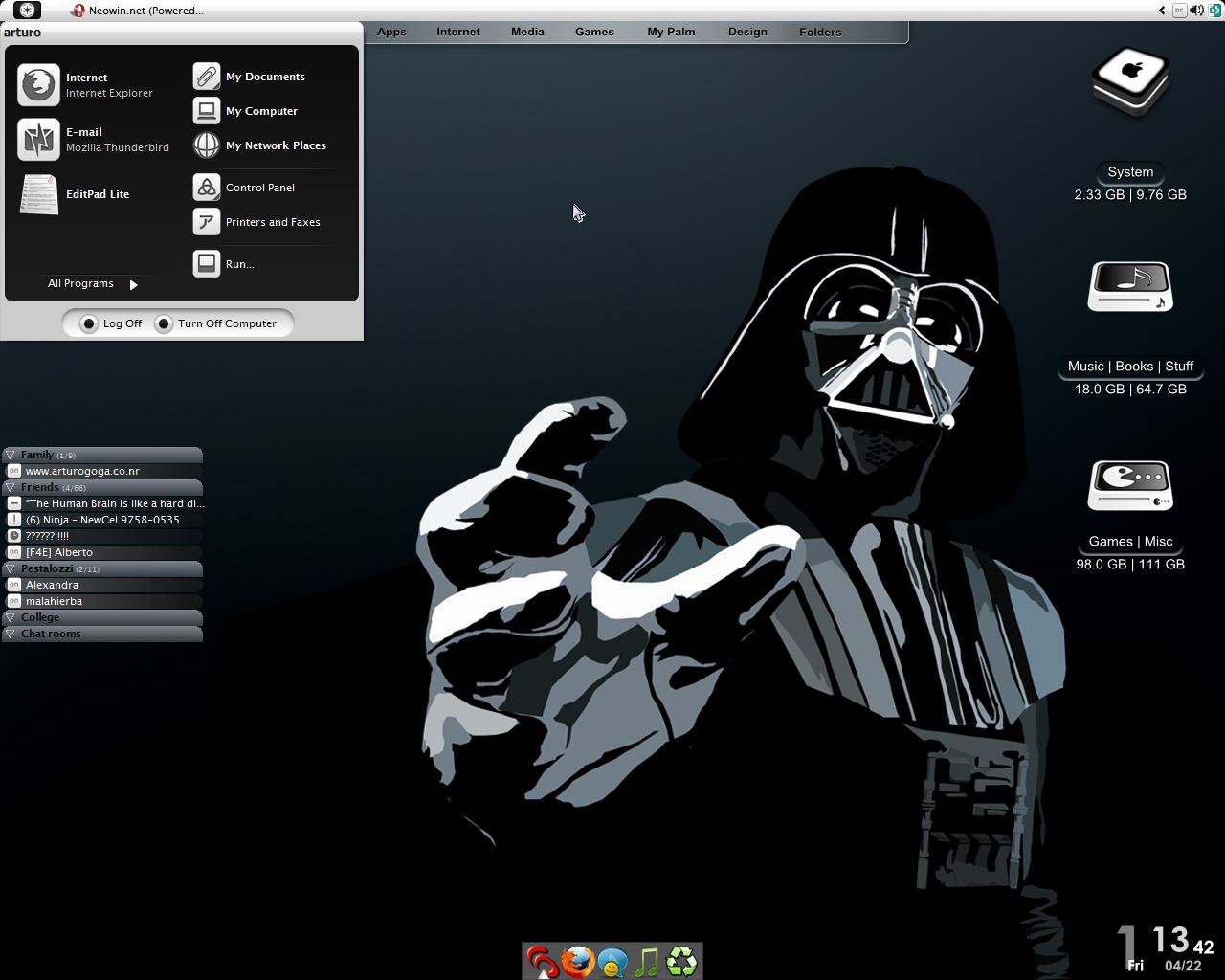
Task: Collapse the Family contact group triangle
Action: click(10, 455)
